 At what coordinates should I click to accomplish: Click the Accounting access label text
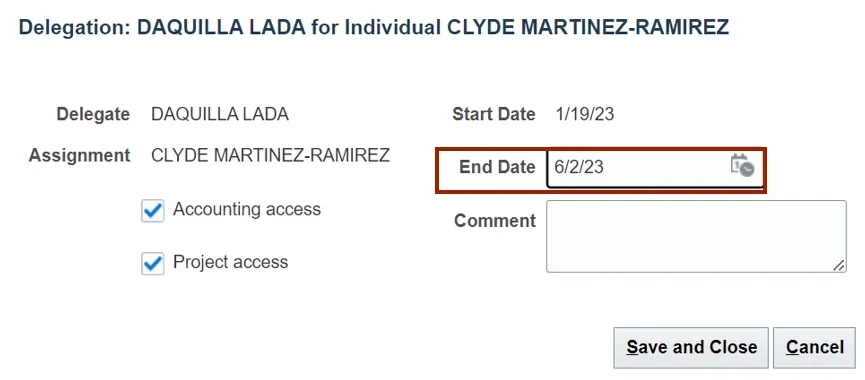point(247,209)
